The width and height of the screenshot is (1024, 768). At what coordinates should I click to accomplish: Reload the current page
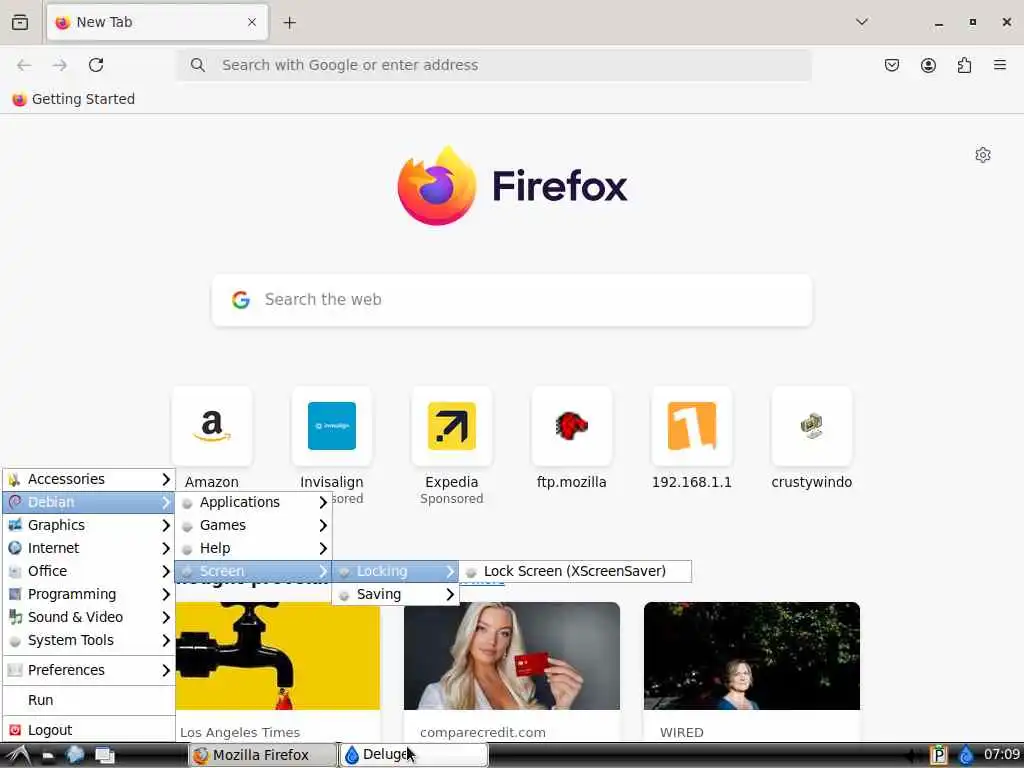coord(96,65)
